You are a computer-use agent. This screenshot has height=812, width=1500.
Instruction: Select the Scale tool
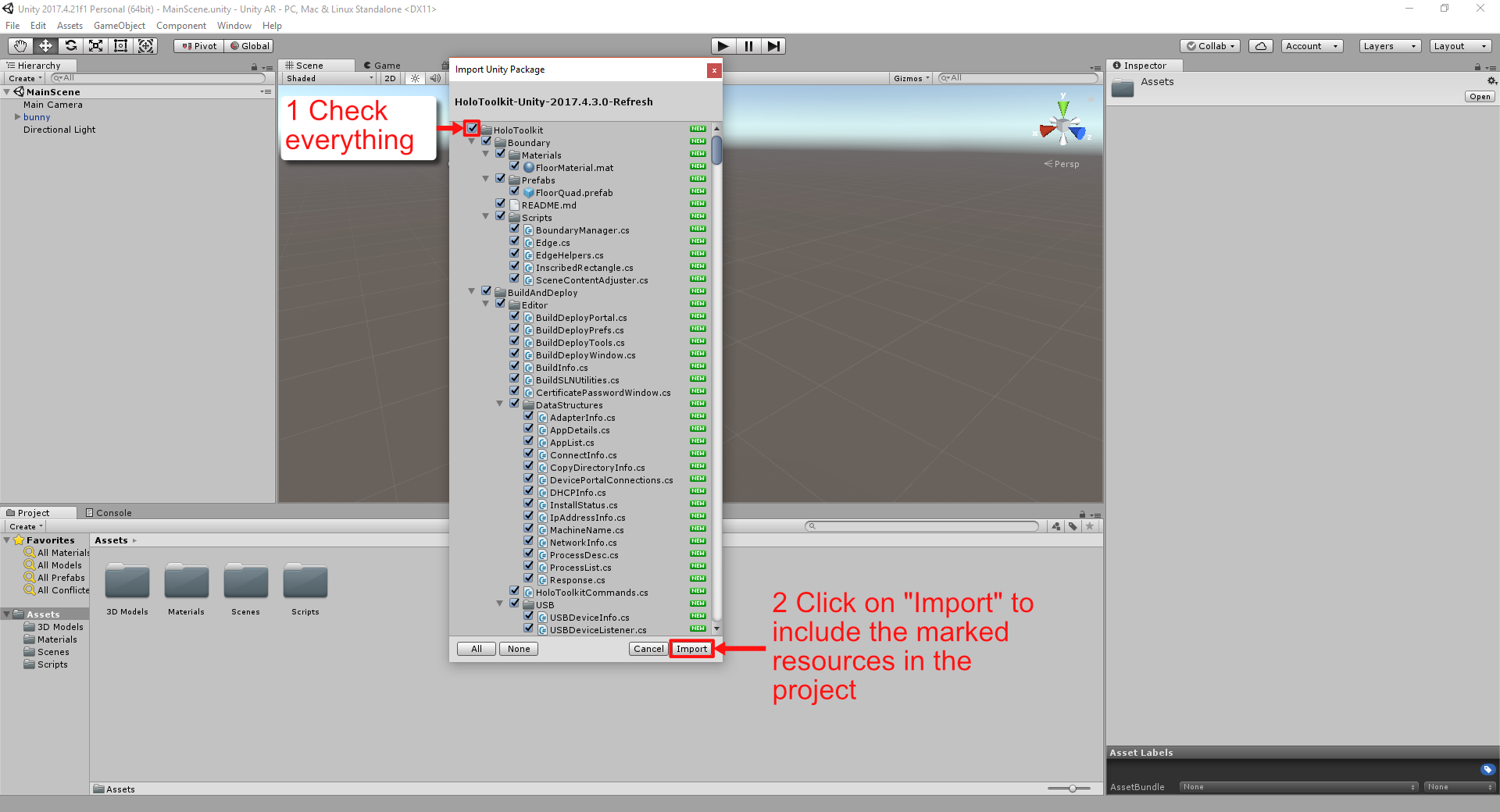95,46
